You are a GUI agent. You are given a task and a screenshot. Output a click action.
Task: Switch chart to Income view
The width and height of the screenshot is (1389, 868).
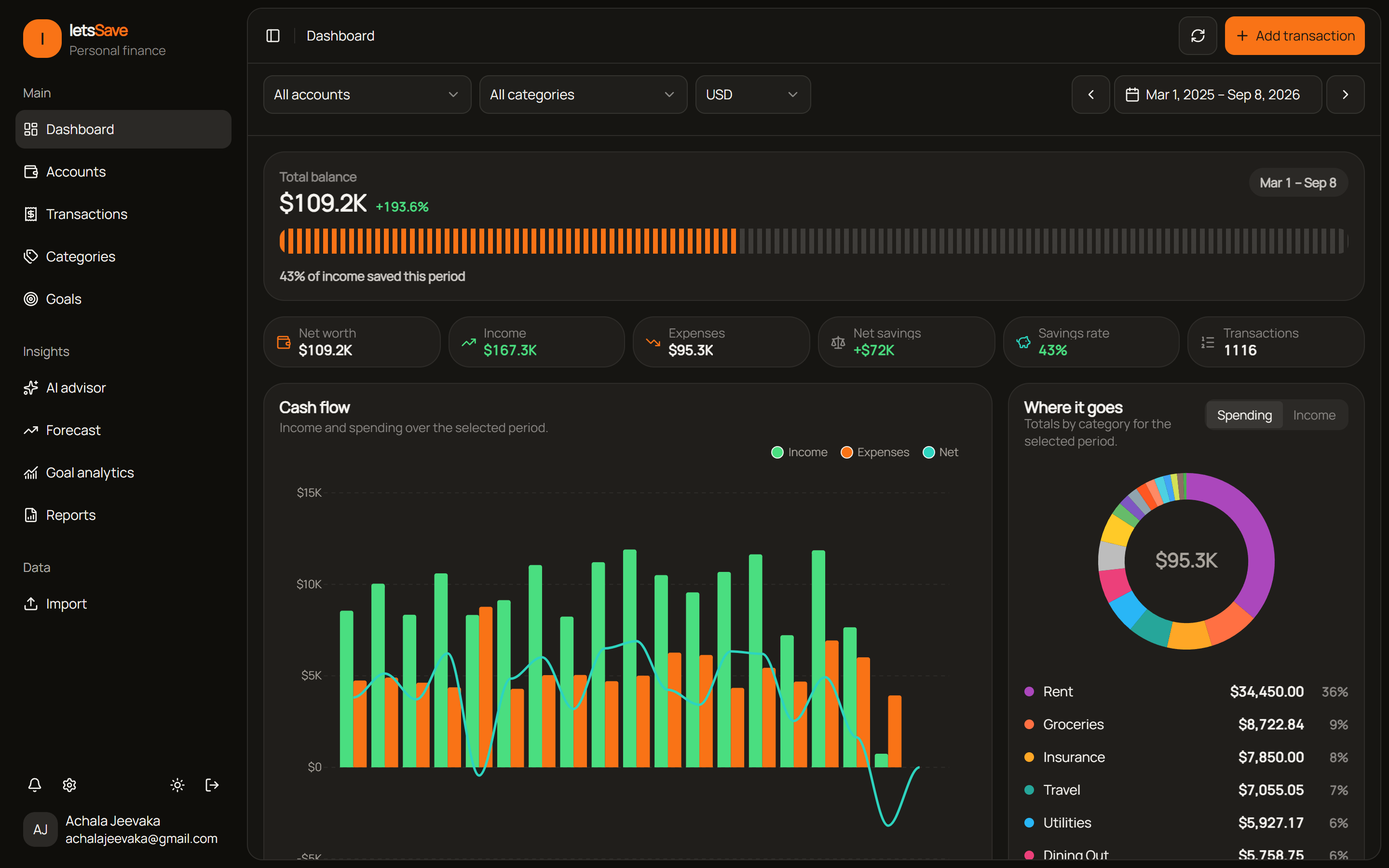point(1314,415)
